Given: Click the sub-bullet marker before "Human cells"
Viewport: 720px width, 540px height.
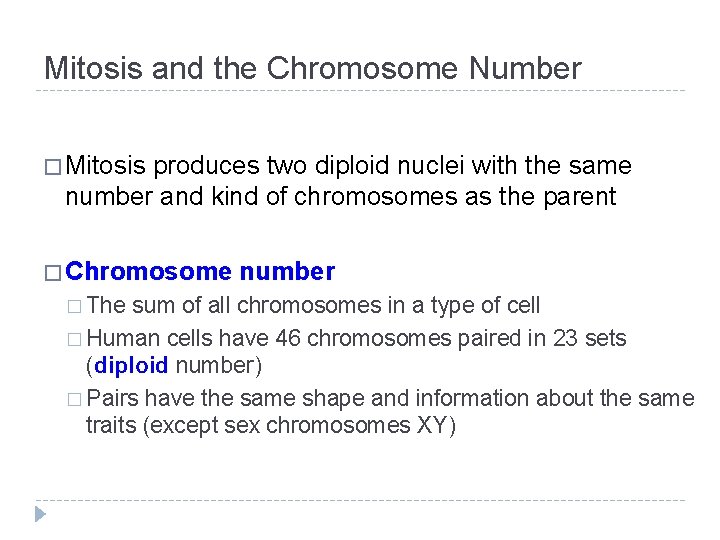Looking at the screenshot, I should pos(76,339).
